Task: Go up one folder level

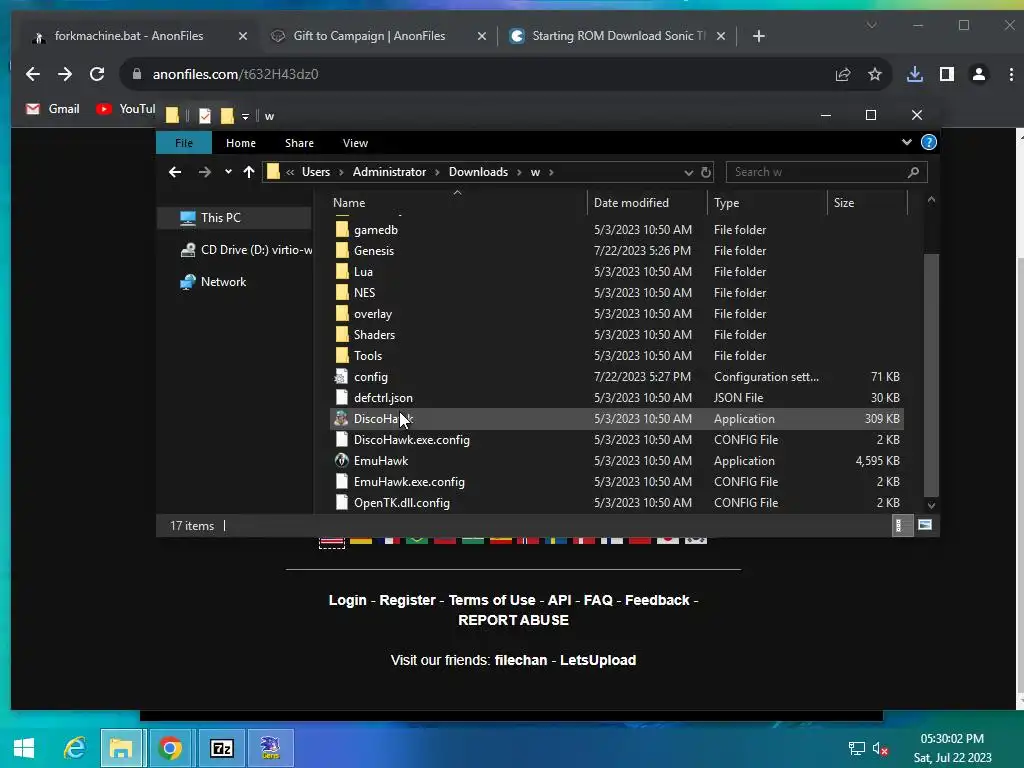Action: pyautogui.click(x=249, y=172)
